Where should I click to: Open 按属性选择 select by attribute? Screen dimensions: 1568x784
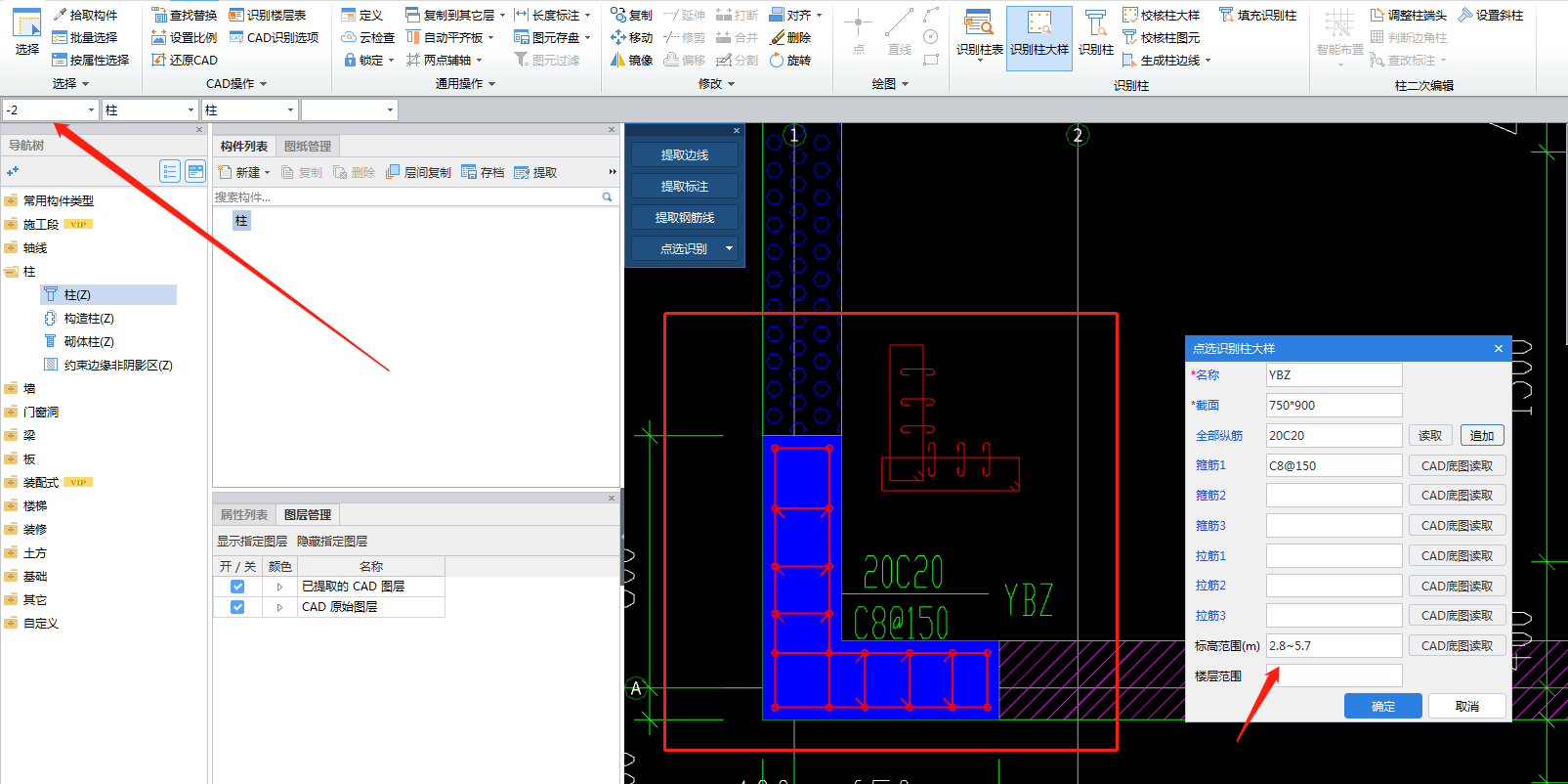point(91,60)
